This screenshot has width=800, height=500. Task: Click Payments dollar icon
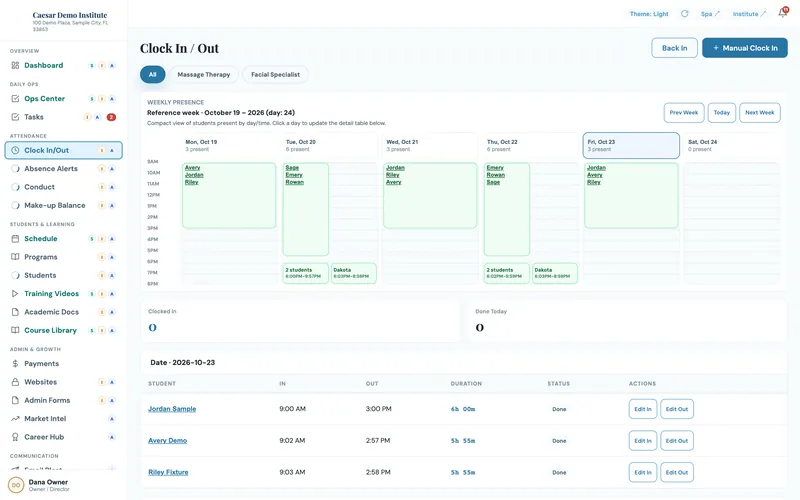pyautogui.click(x=15, y=363)
